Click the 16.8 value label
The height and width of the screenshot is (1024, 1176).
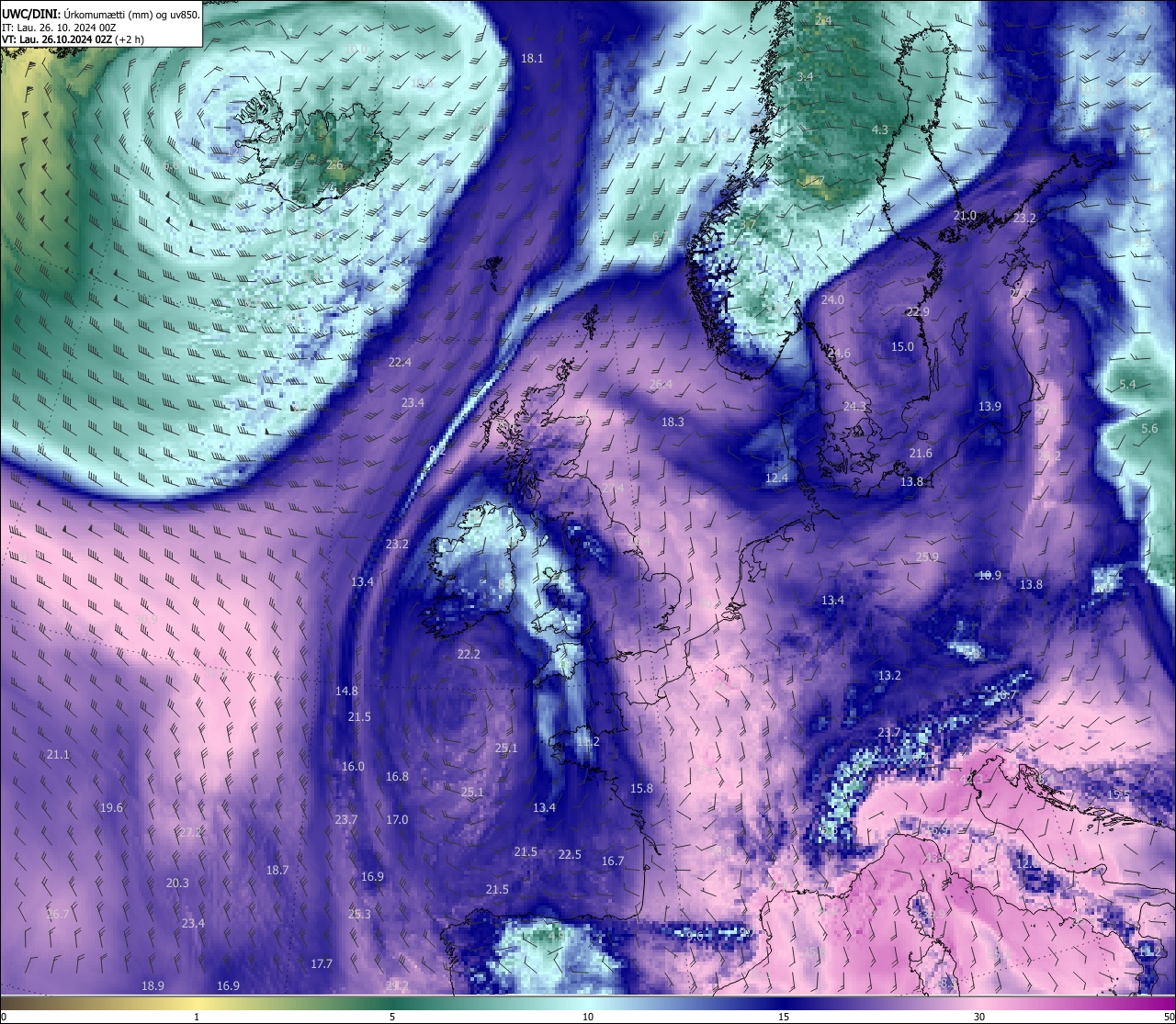tap(397, 776)
